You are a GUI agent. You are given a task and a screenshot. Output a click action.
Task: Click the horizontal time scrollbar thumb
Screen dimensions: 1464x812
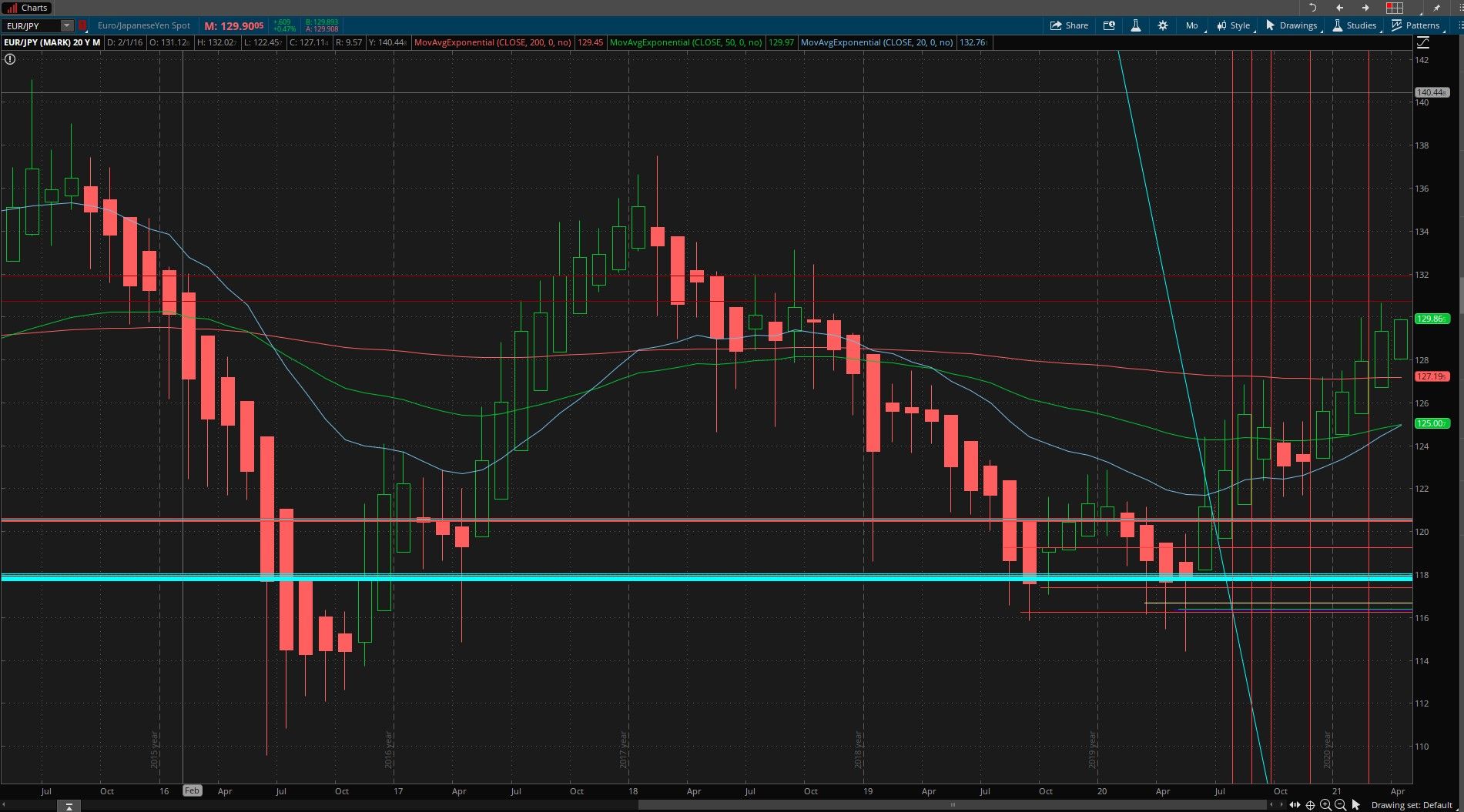[953, 804]
